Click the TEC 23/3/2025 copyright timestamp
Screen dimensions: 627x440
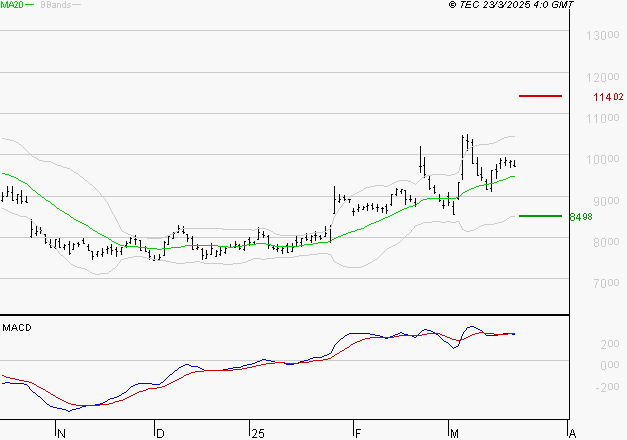tap(511, 5)
